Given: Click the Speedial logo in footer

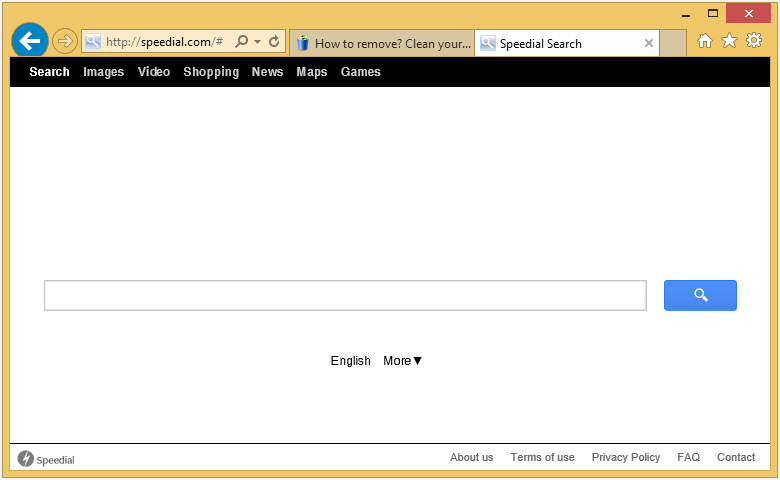Looking at the screenshot, I should (x=46, y=459).
